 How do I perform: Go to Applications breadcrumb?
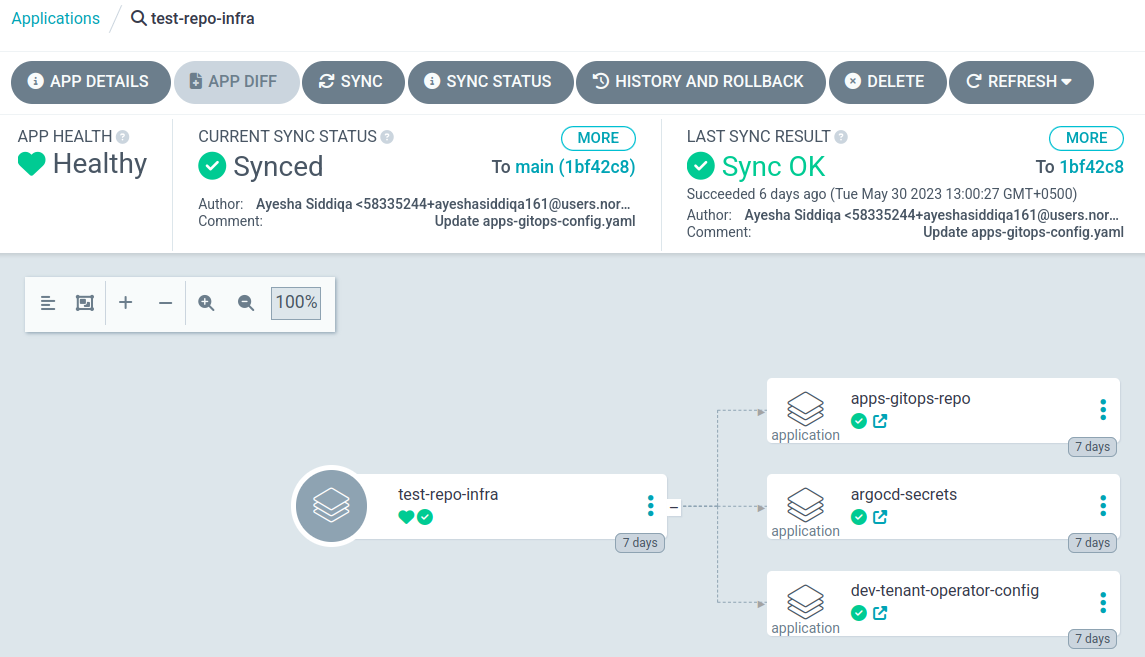tap(56, 19)
